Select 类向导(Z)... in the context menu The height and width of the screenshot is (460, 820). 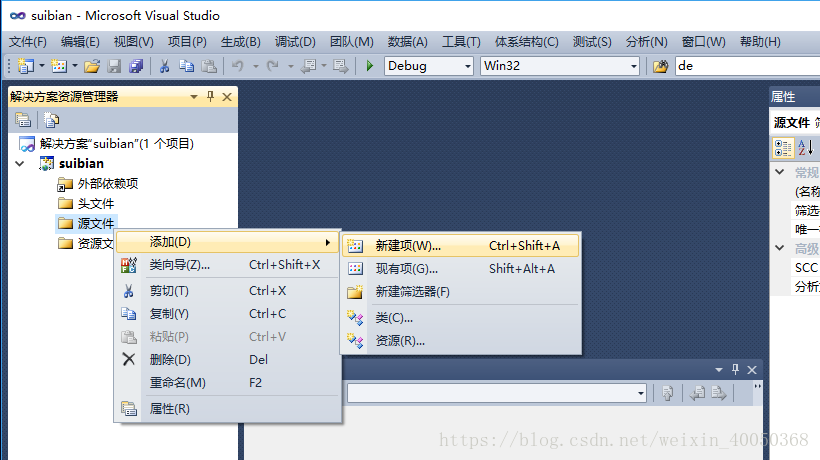tap(227, 265)
